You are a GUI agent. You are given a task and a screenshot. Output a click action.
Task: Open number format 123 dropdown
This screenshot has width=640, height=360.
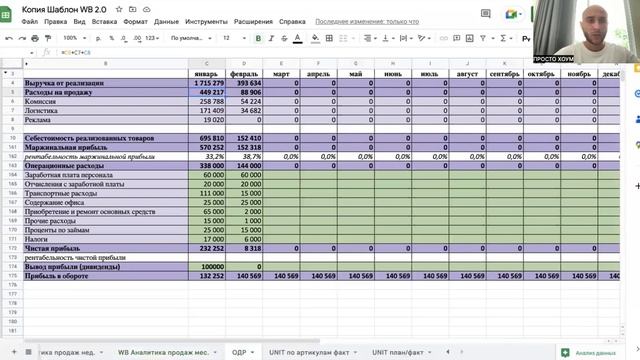pyautogui.click(x=152, y=38)
